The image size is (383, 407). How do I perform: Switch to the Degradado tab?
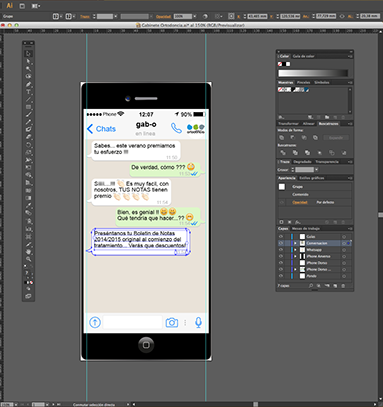[x=302, y=162]
